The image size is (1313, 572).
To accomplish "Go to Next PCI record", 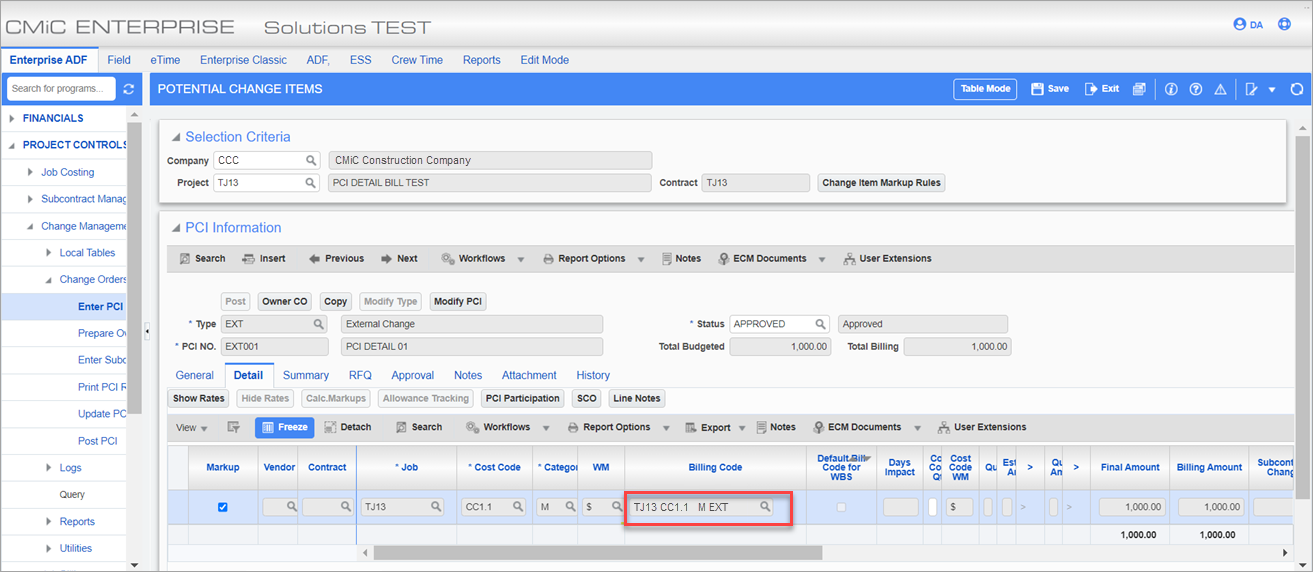I will [399, 258].
